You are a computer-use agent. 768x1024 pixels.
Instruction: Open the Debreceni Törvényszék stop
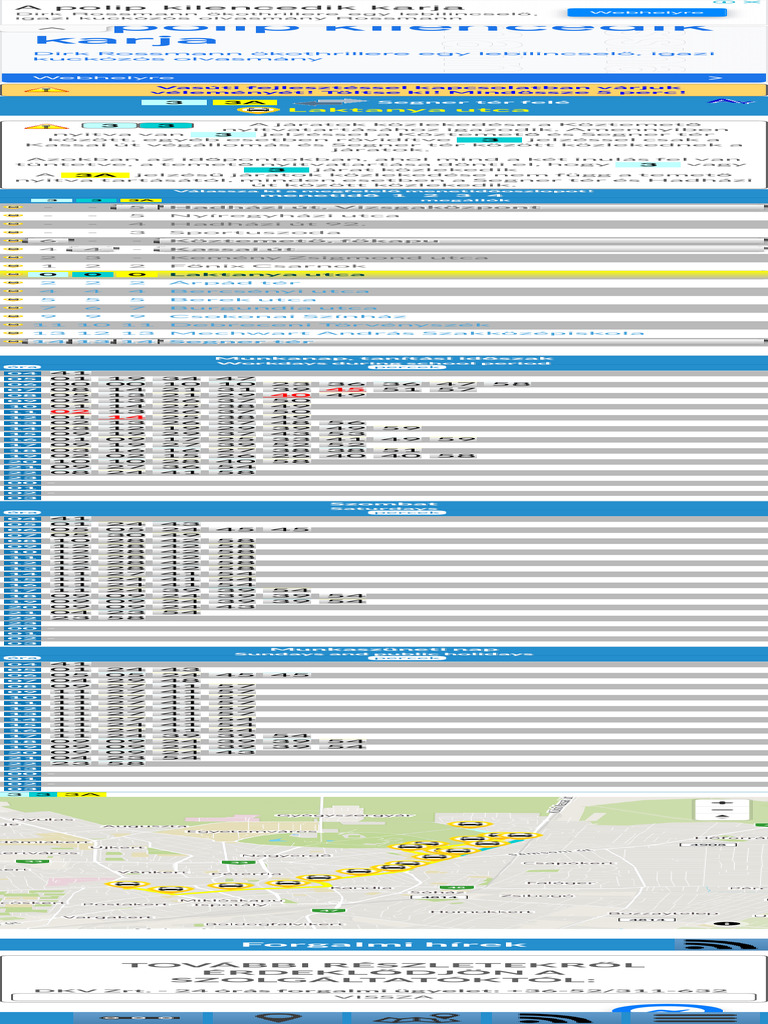pyautogui.click(x=329, y=325)
